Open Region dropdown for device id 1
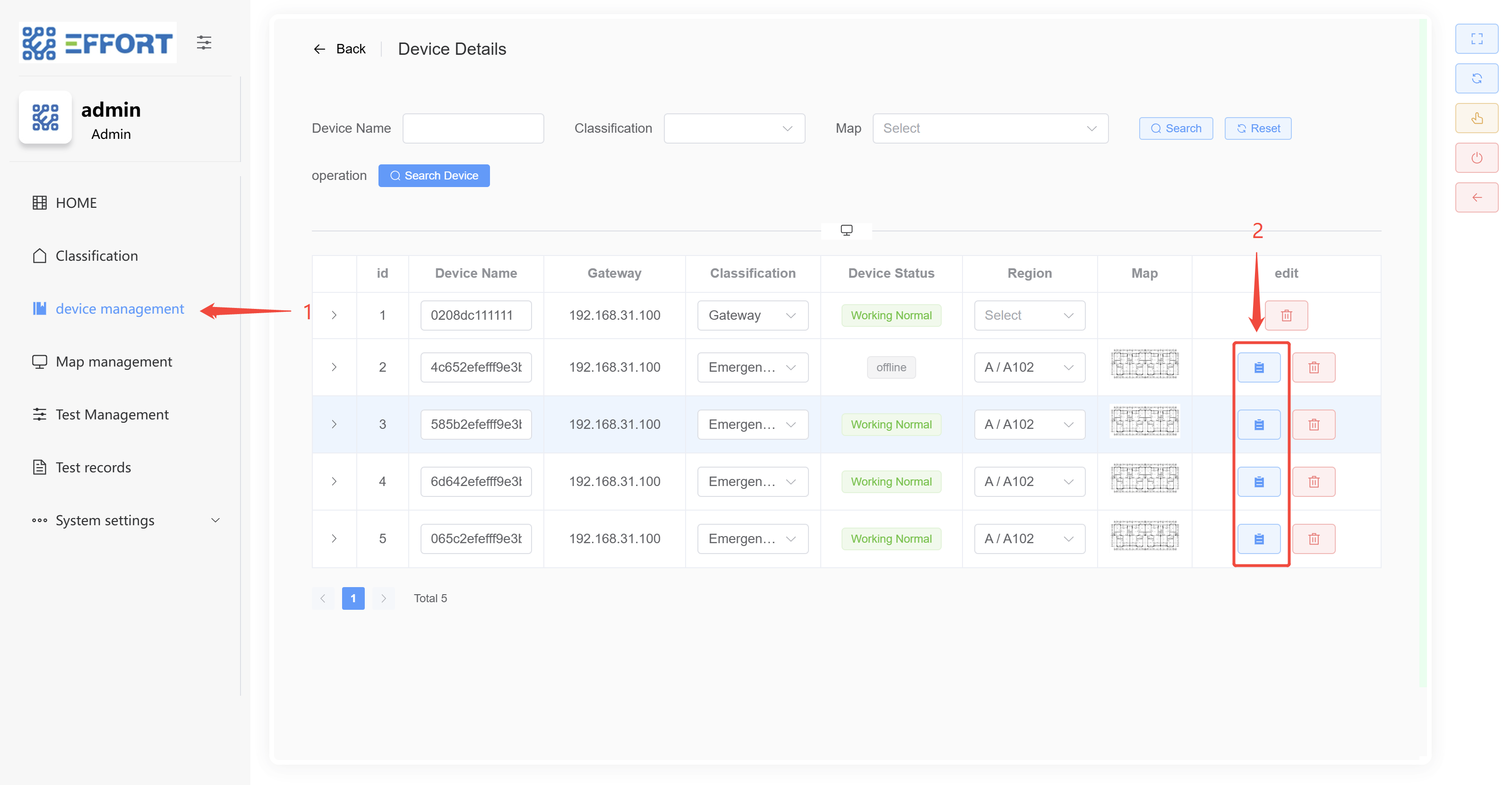 point(1029,316)
